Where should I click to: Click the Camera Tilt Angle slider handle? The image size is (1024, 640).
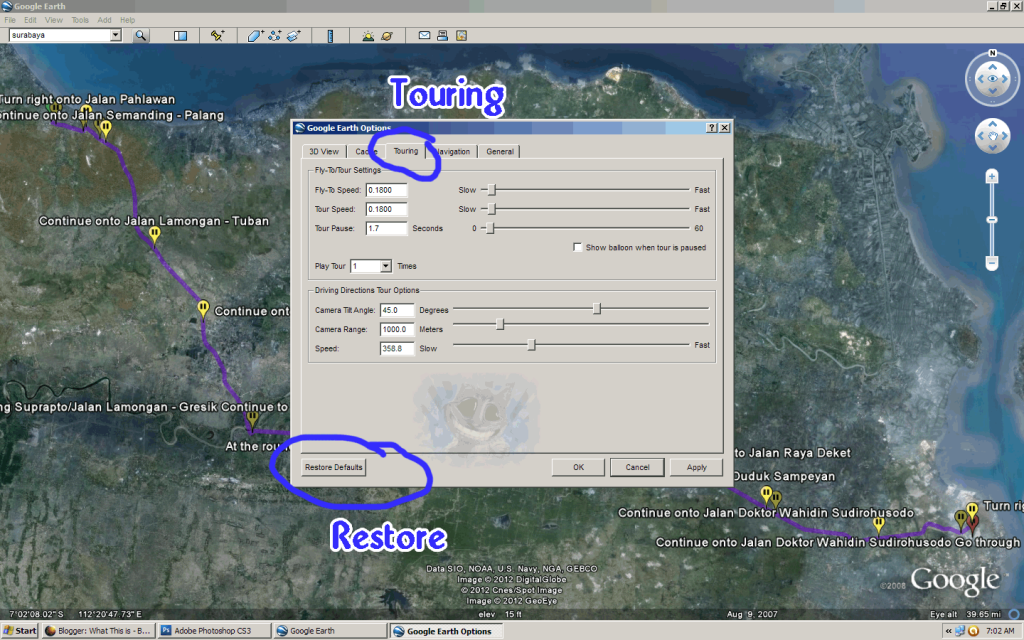point(597,309)
